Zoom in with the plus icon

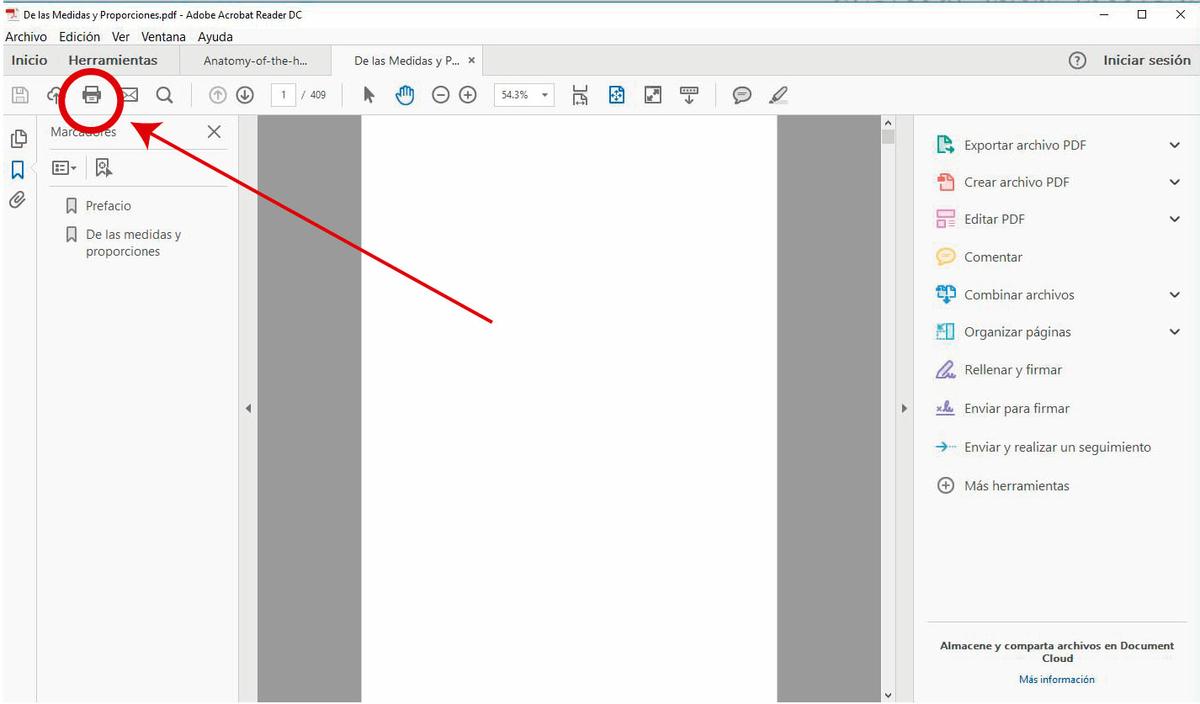(467, 95)
